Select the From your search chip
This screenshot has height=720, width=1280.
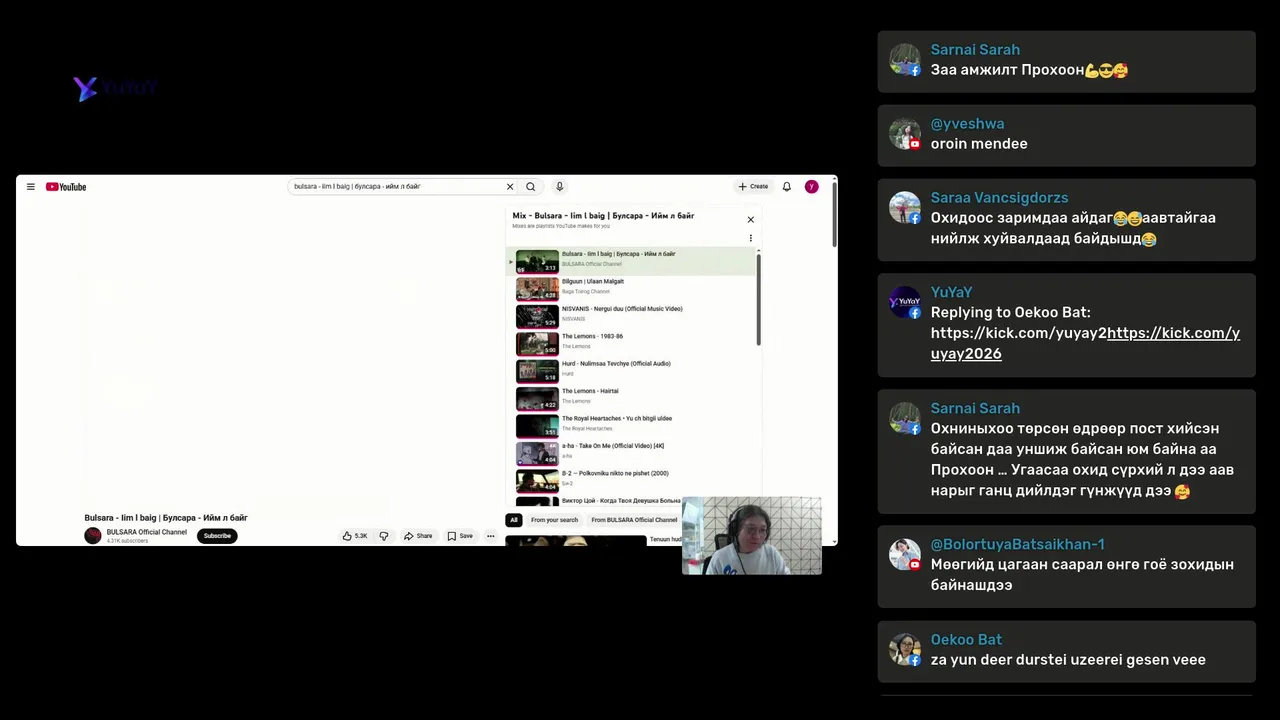pos(554,520)
